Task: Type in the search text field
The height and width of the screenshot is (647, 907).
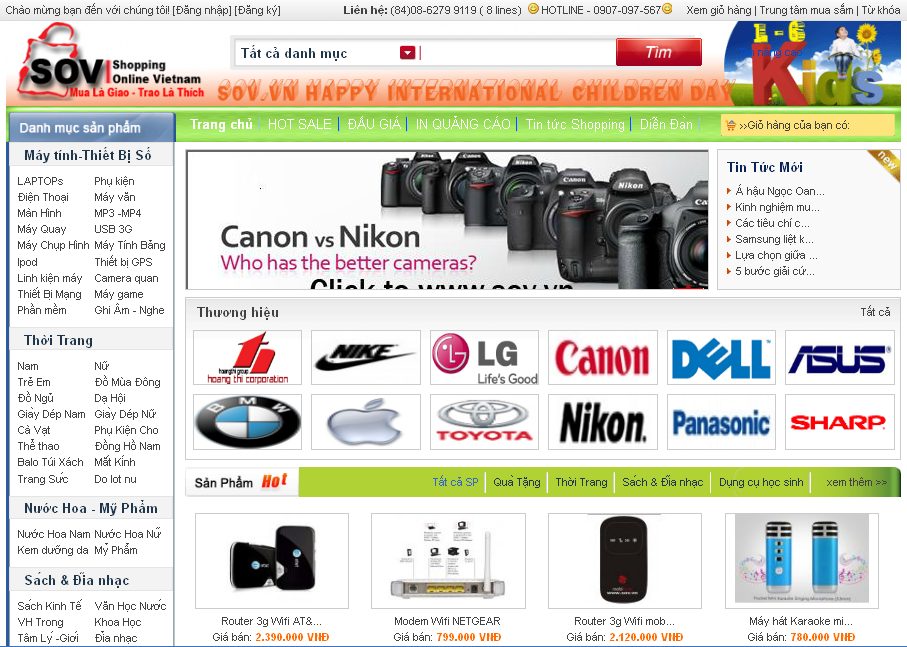Action: [x=515, y=53]
